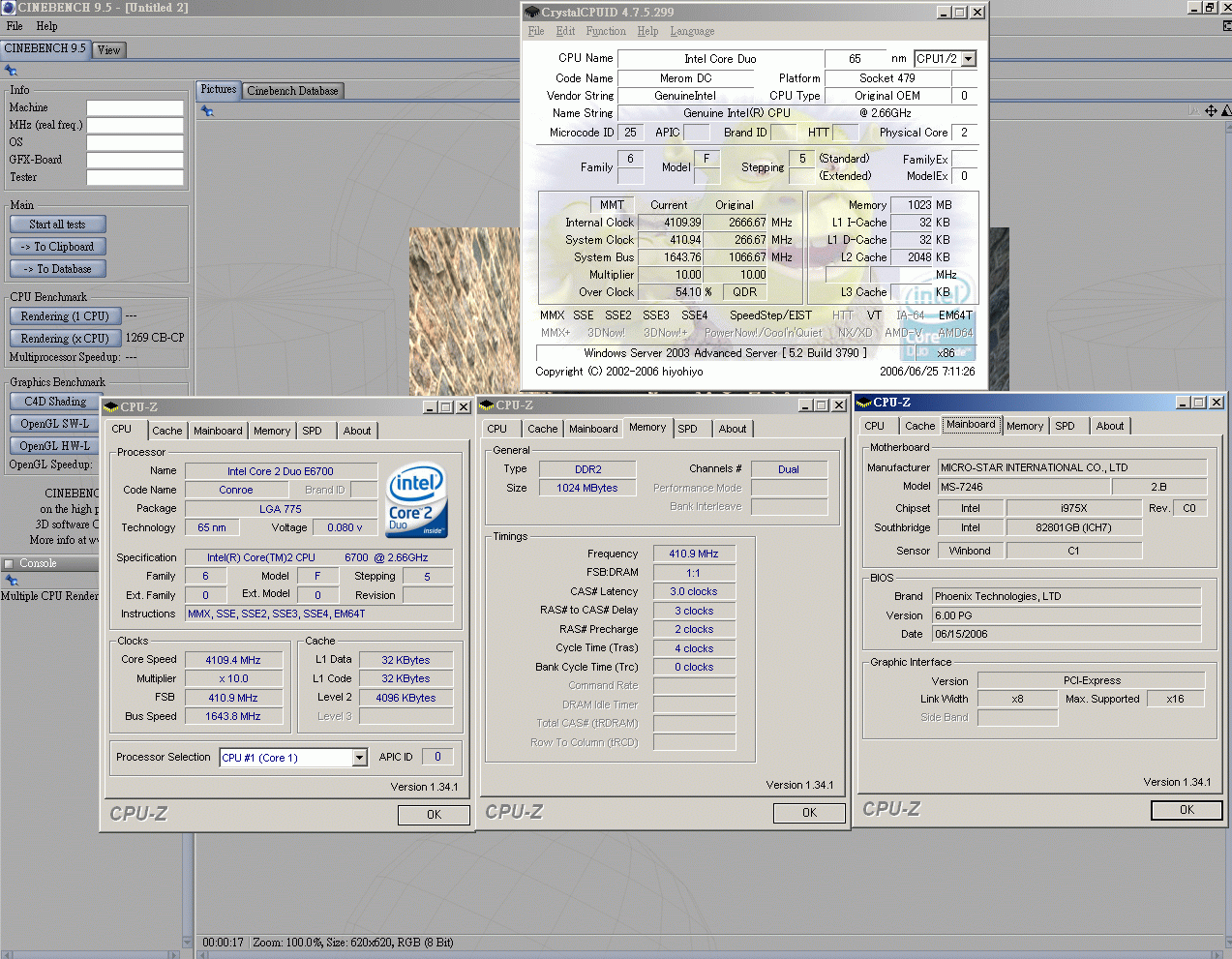Open Mainboard tab in the CPU-Z CPU window

pyautogui.click(x=218, y=431)
